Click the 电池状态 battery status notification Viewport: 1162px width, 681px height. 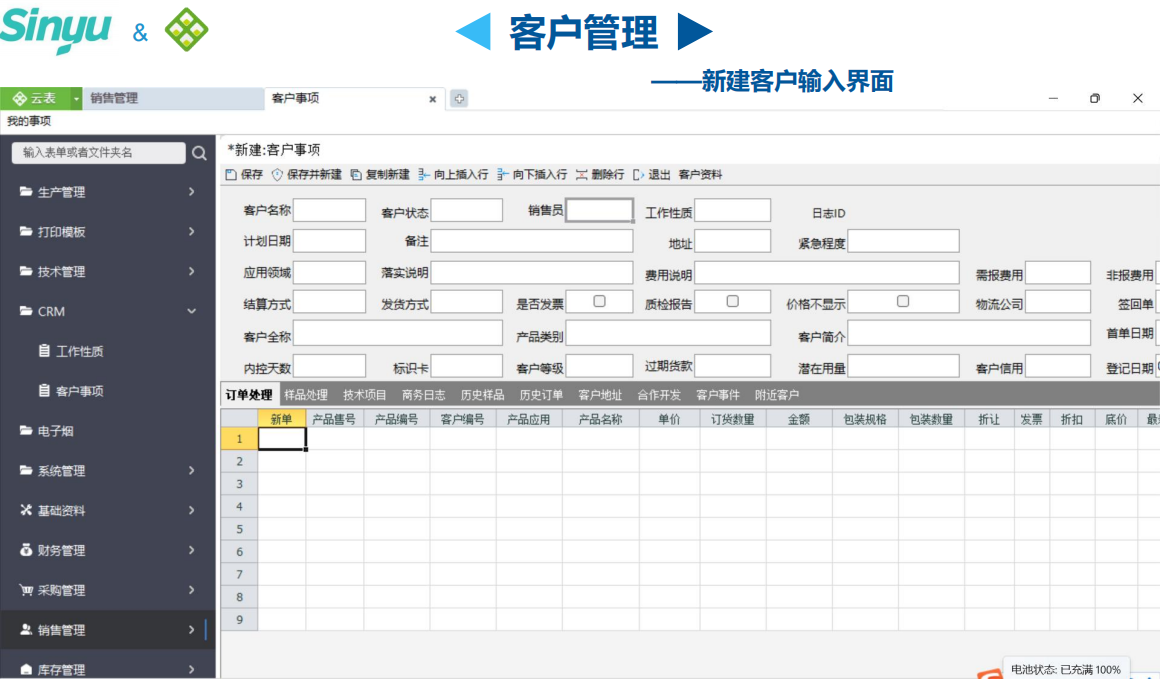click(1066, 670)
